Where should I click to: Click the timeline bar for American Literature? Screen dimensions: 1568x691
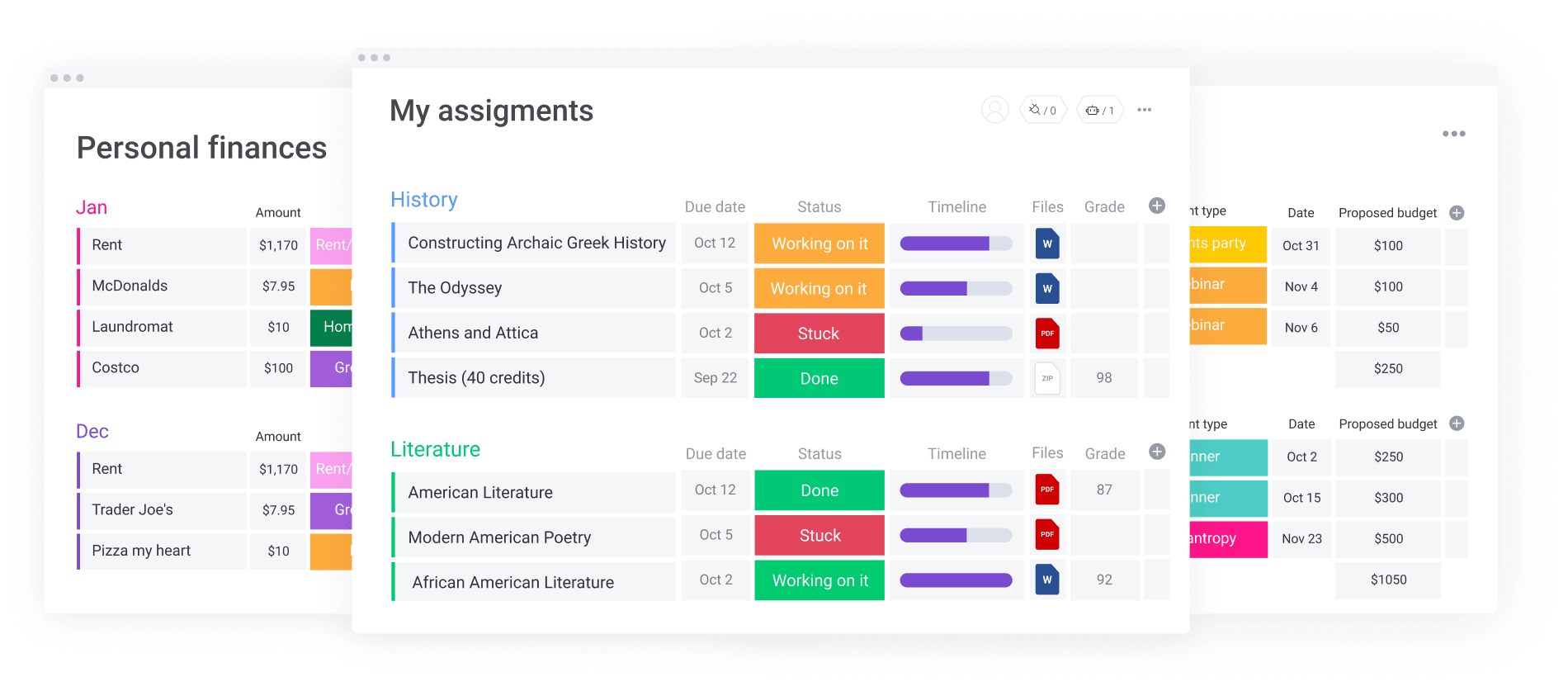pos(956,490)
